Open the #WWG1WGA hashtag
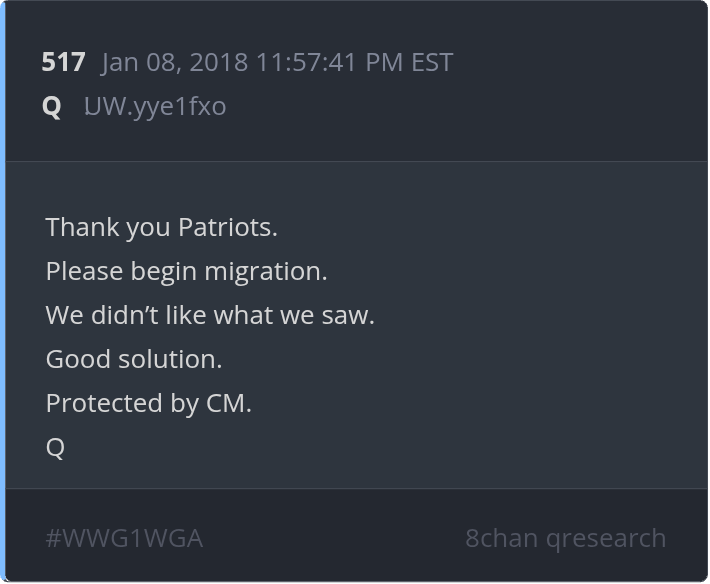This screenshot has height=584, width=710. pyautogui.click(x=124, y=538)
